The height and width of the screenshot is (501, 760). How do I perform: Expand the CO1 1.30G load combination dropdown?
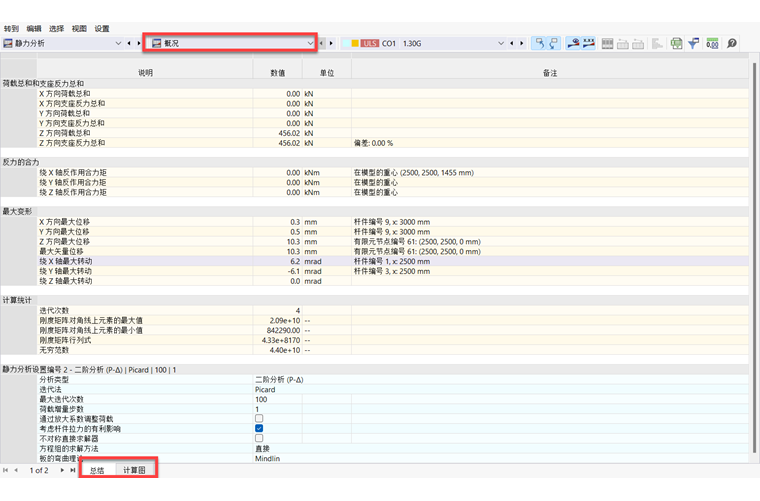pyautogui.click(x=501, y=43)
